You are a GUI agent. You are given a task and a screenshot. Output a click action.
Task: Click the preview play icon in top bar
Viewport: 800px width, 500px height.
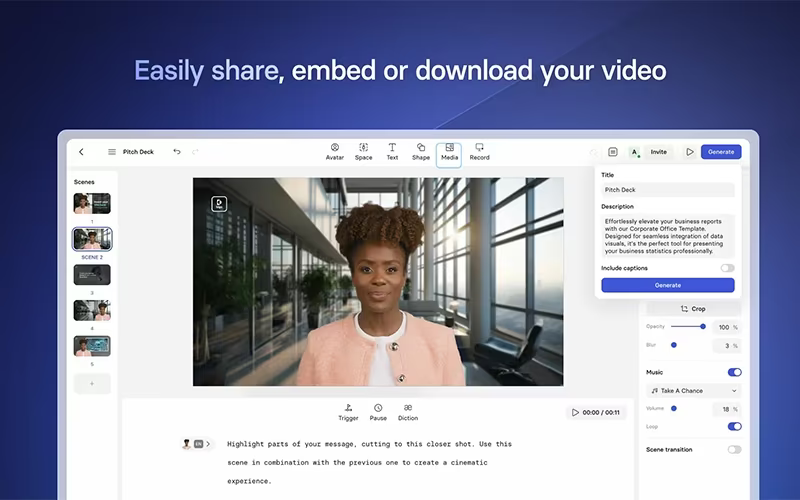(690, 152)
